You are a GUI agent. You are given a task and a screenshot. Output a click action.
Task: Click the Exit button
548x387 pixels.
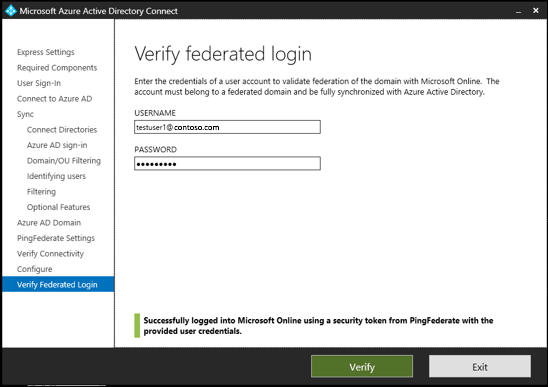(480, 367)
